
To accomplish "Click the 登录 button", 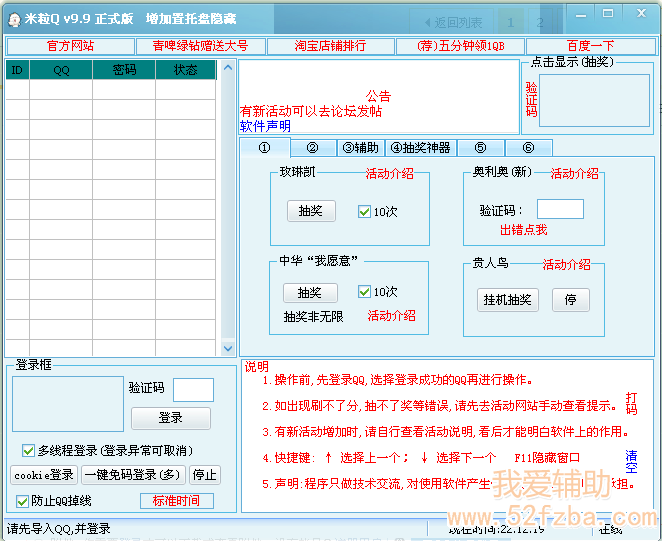I will click(x=170, y=418).
